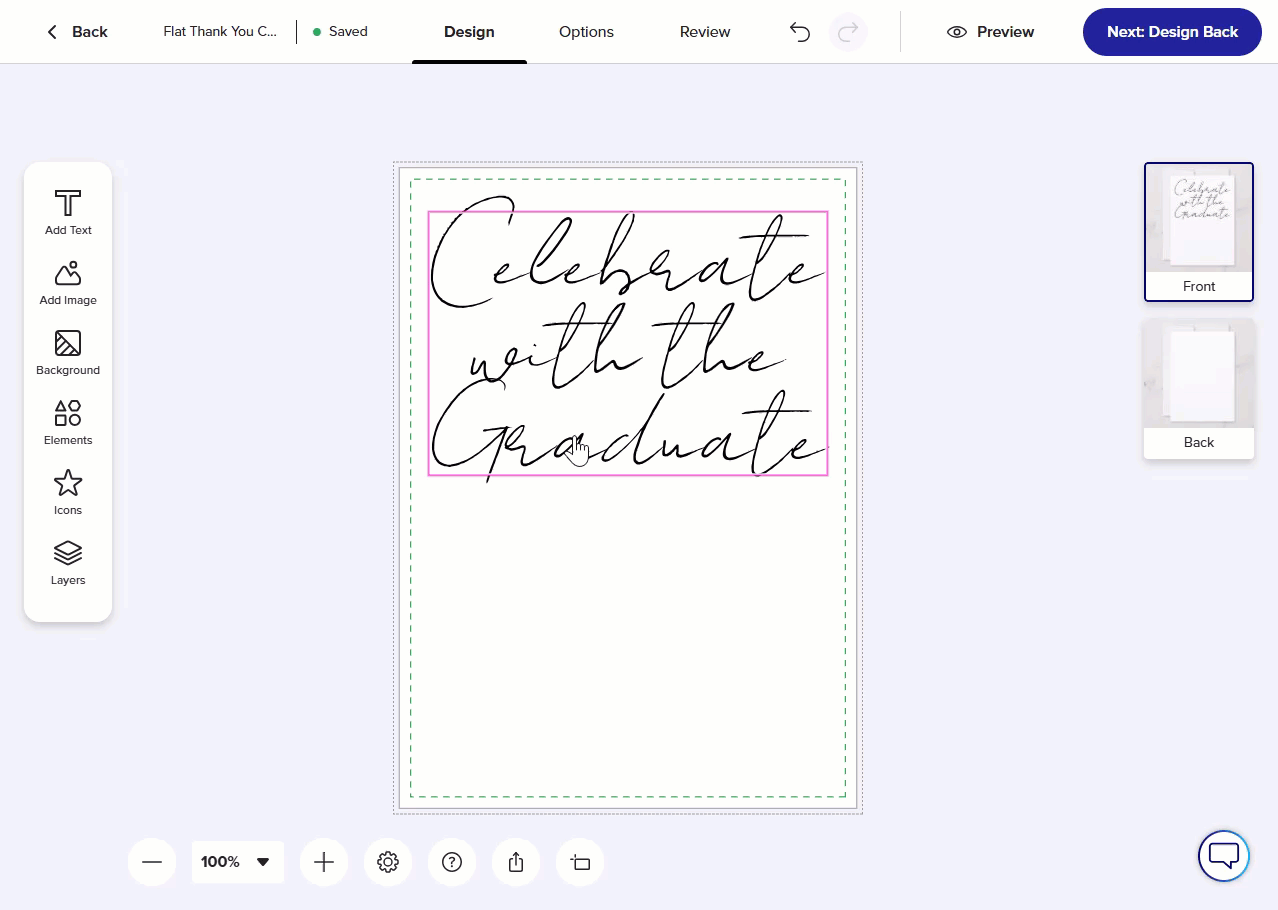Open the settings gear at bottom
1278x910 pixels.
point(388,862)
